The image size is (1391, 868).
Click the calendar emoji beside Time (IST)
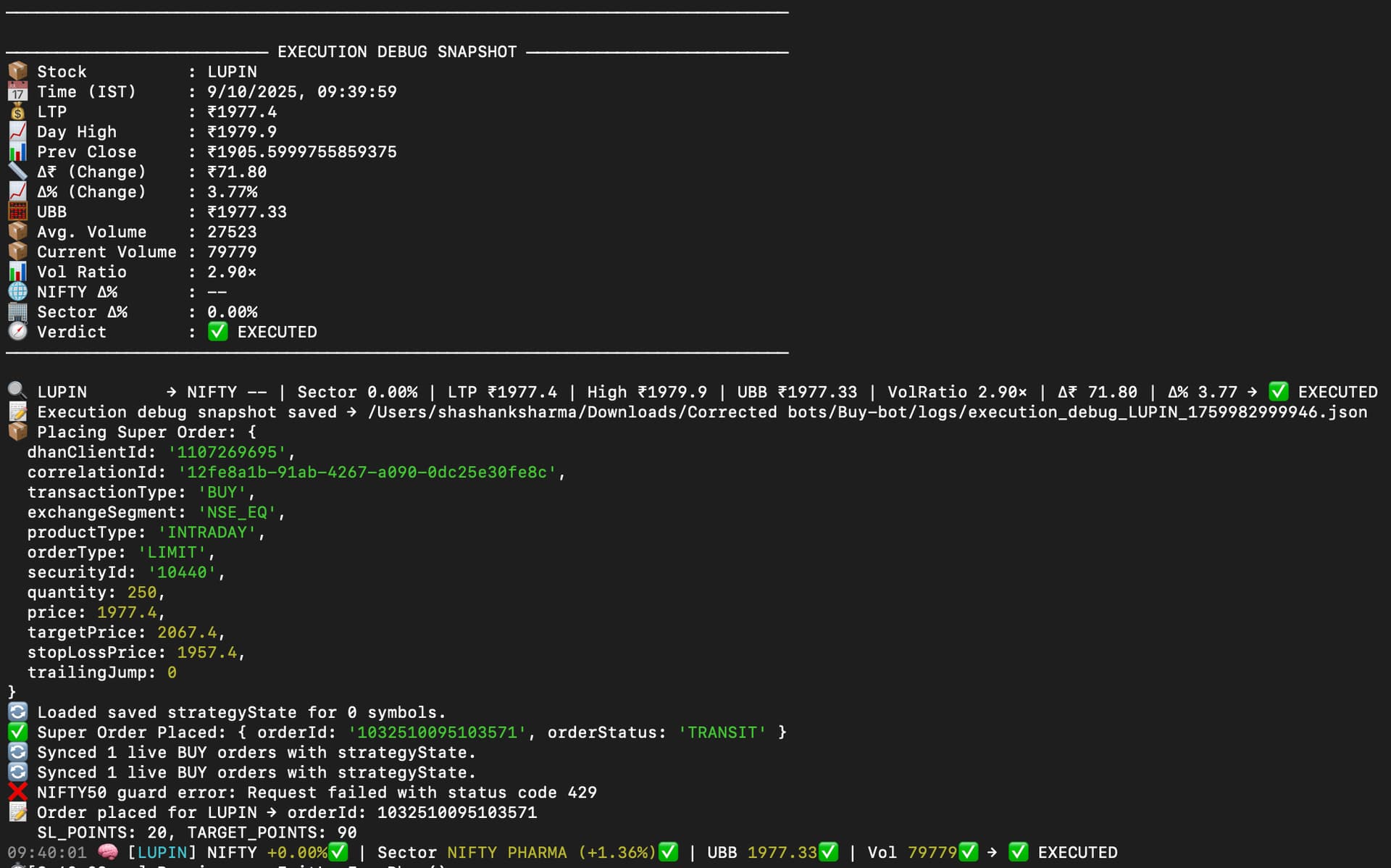(x=17, y=91)
